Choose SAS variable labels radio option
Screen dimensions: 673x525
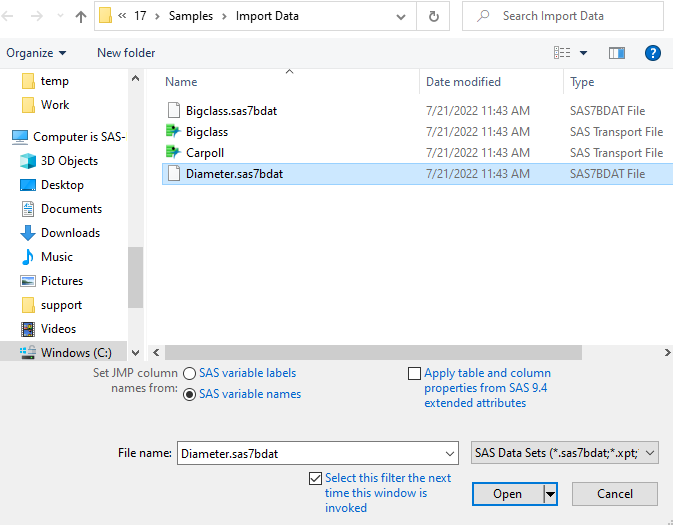(x=189, y=373)
